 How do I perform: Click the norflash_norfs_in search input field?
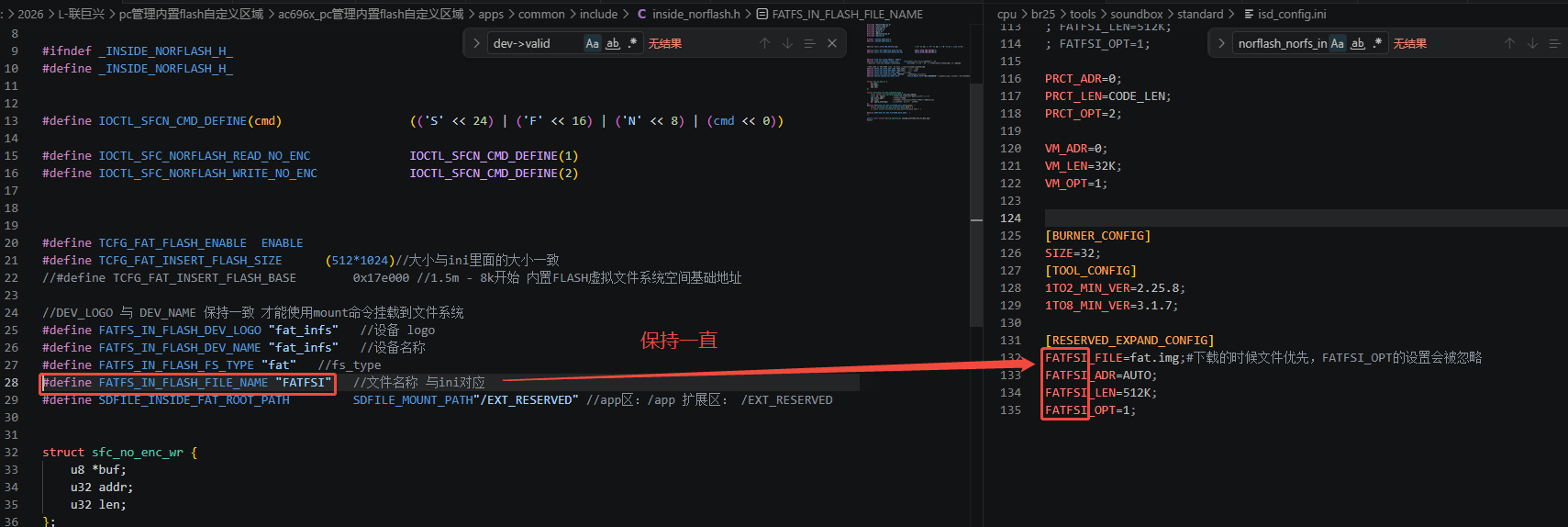click(1280, 43)
